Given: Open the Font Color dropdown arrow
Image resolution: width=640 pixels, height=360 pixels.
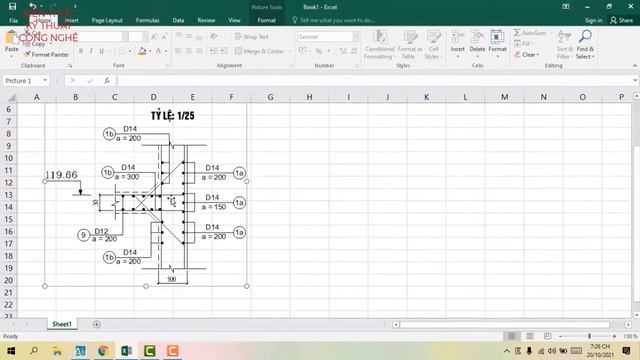Looking at the screenshot, I should click(x=166, y=51).
